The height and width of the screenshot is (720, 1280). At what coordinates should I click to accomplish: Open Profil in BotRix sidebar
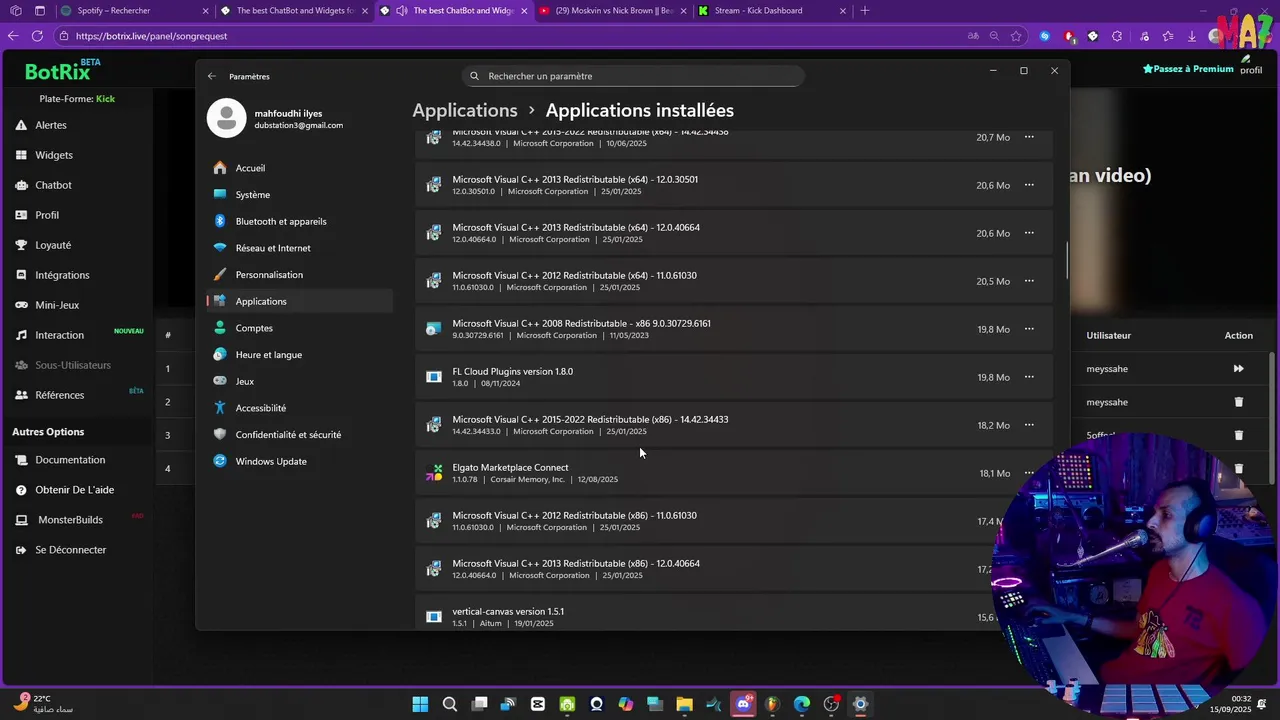coord(47,215)
